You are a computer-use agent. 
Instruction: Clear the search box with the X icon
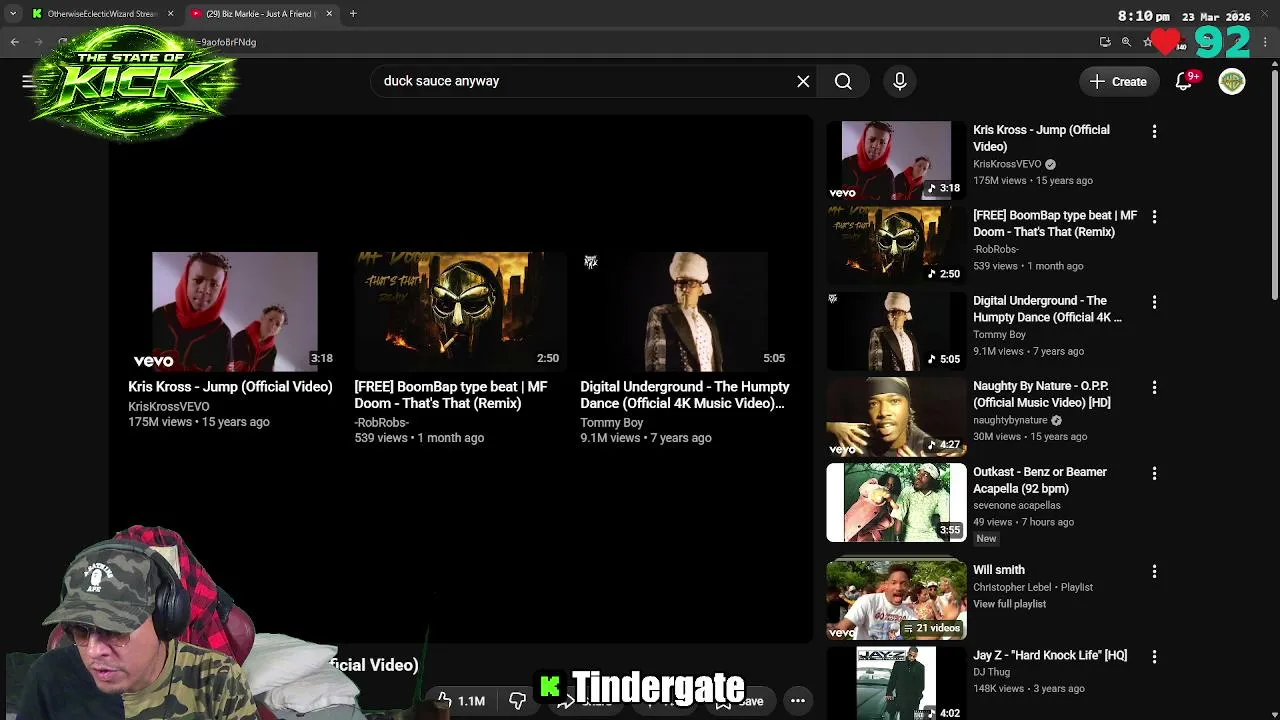[x=803, y=81]
